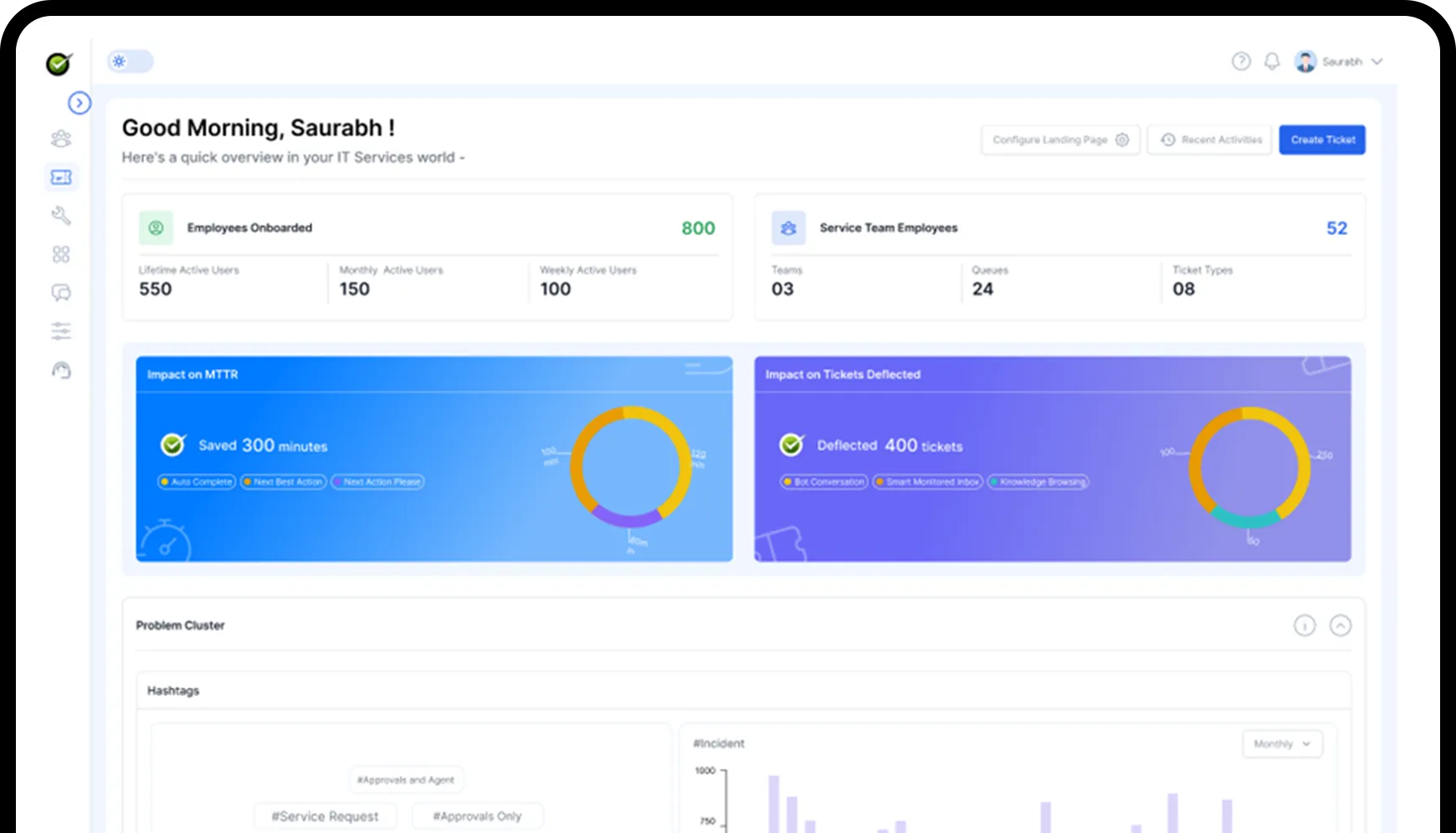Open the notifications bell

[1272, 61]
